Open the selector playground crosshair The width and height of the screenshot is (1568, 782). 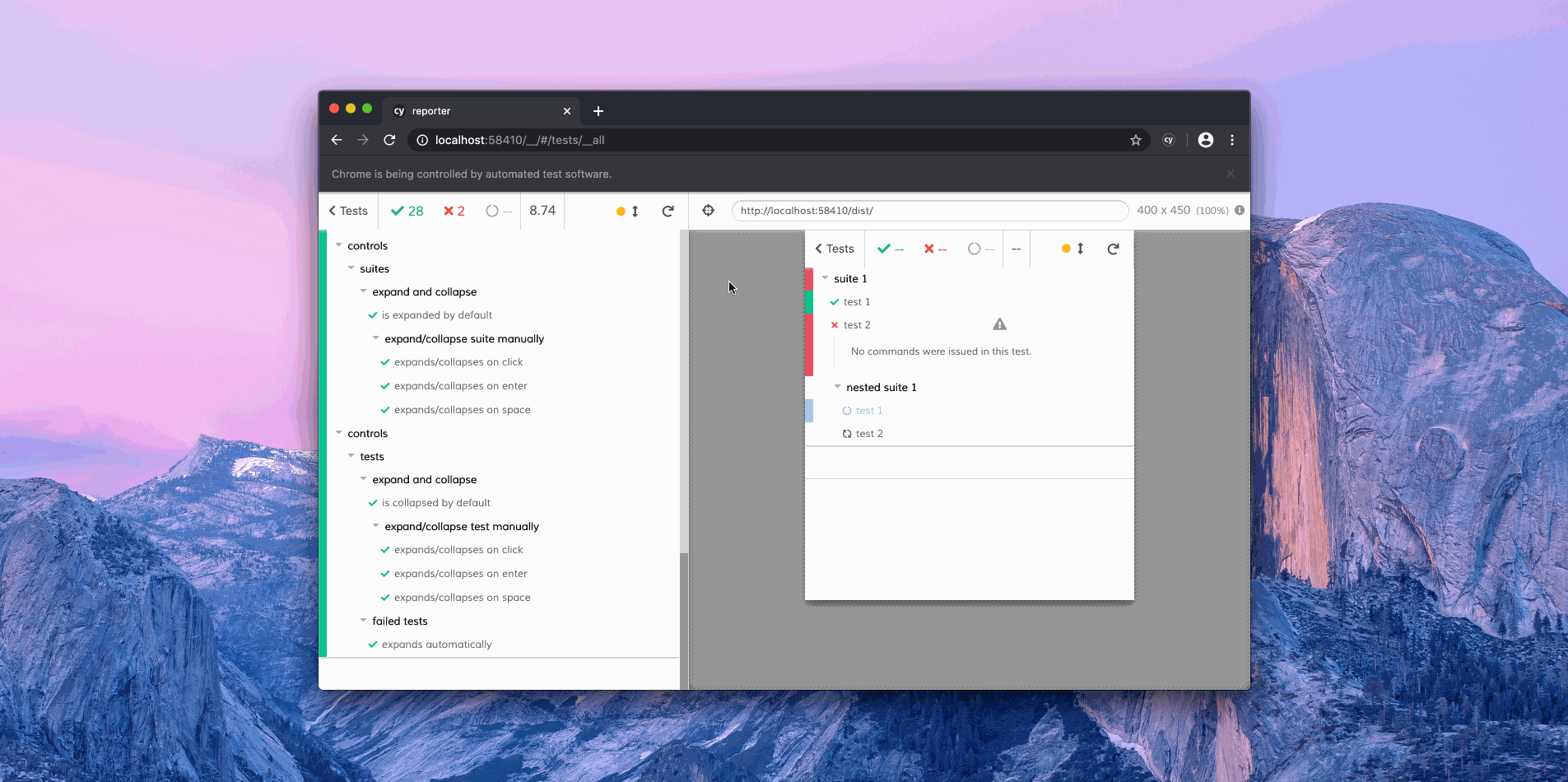tap(709, 211)
